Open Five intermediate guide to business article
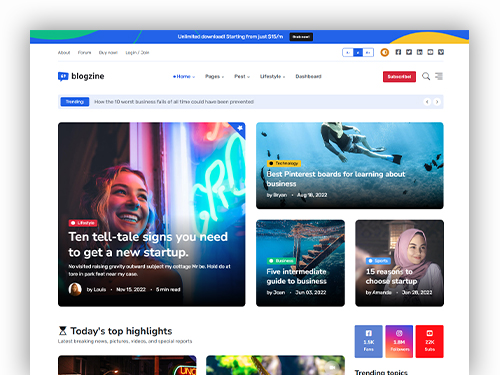 [x=297, y=276]
